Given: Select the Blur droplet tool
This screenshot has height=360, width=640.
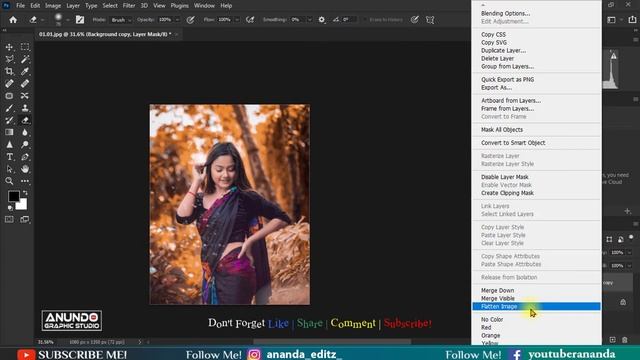Looking at the screenshot, I should (25, 132).
